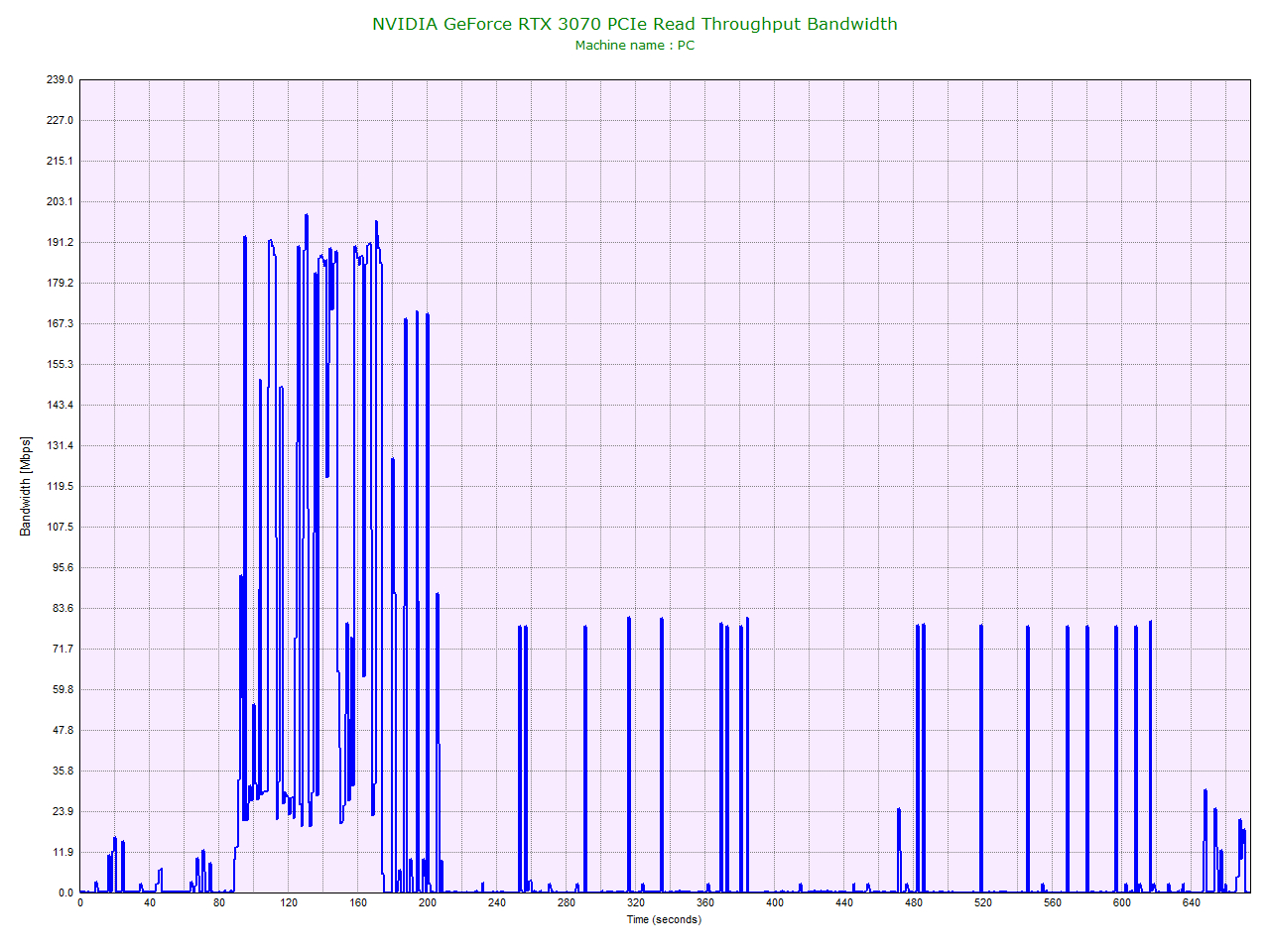The width and height of the screenshot is (1270, 952).
Task: Click the 160 tick on time axis
Action: (358, 902)
